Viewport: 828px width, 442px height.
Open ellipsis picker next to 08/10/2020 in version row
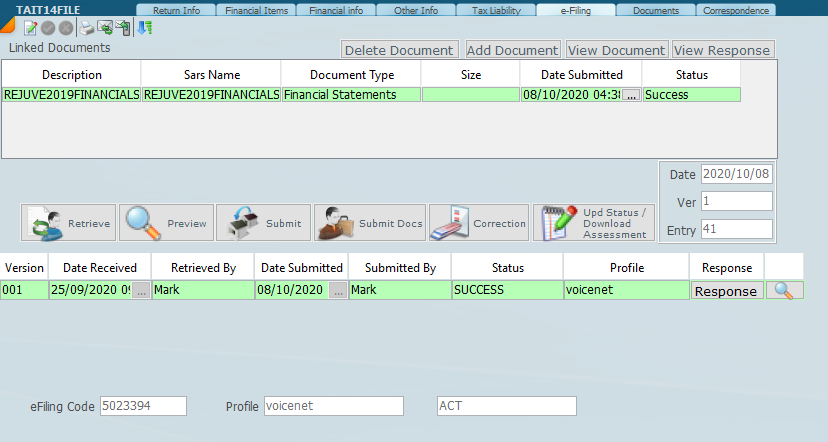(x=338, y=291)
